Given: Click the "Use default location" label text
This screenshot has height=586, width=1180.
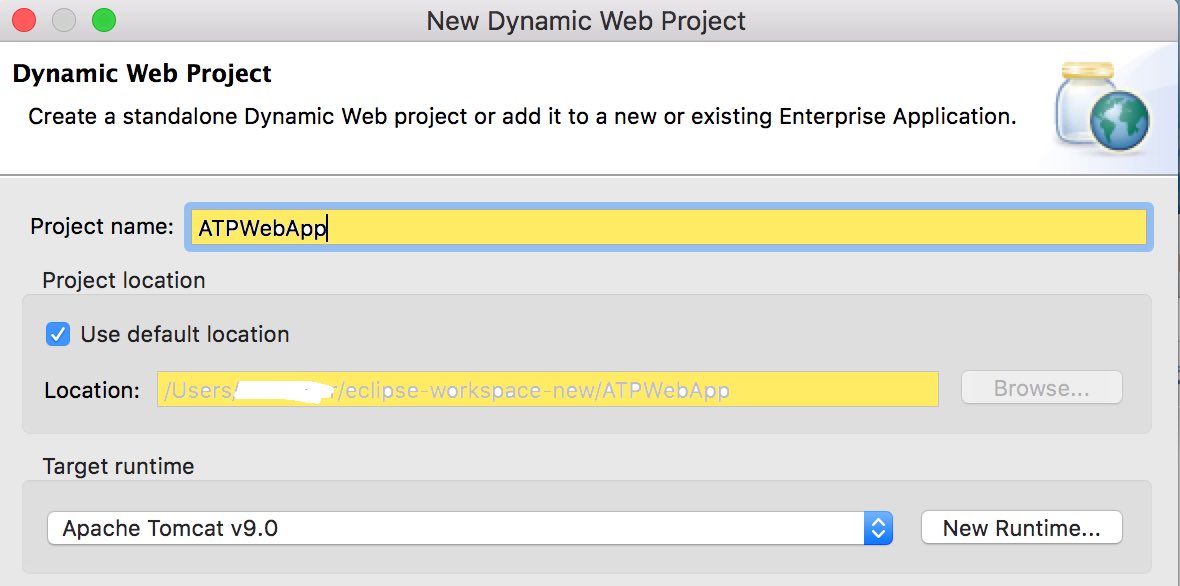Looking at the screenshot, I should (x=185, y=334).
